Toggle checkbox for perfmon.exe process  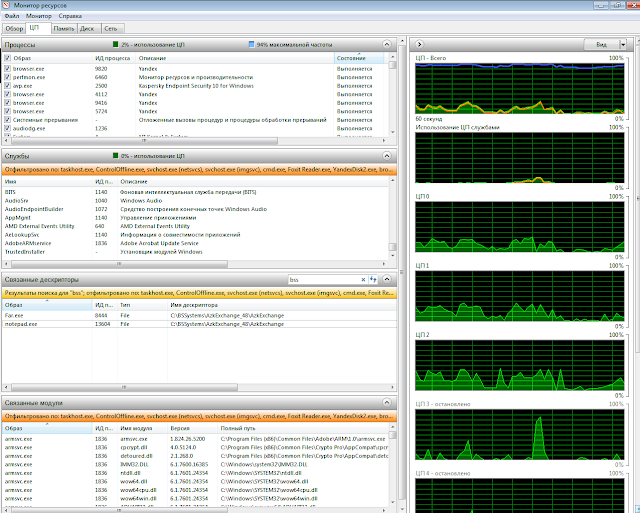pyautogui.click(x=7, y=77)
